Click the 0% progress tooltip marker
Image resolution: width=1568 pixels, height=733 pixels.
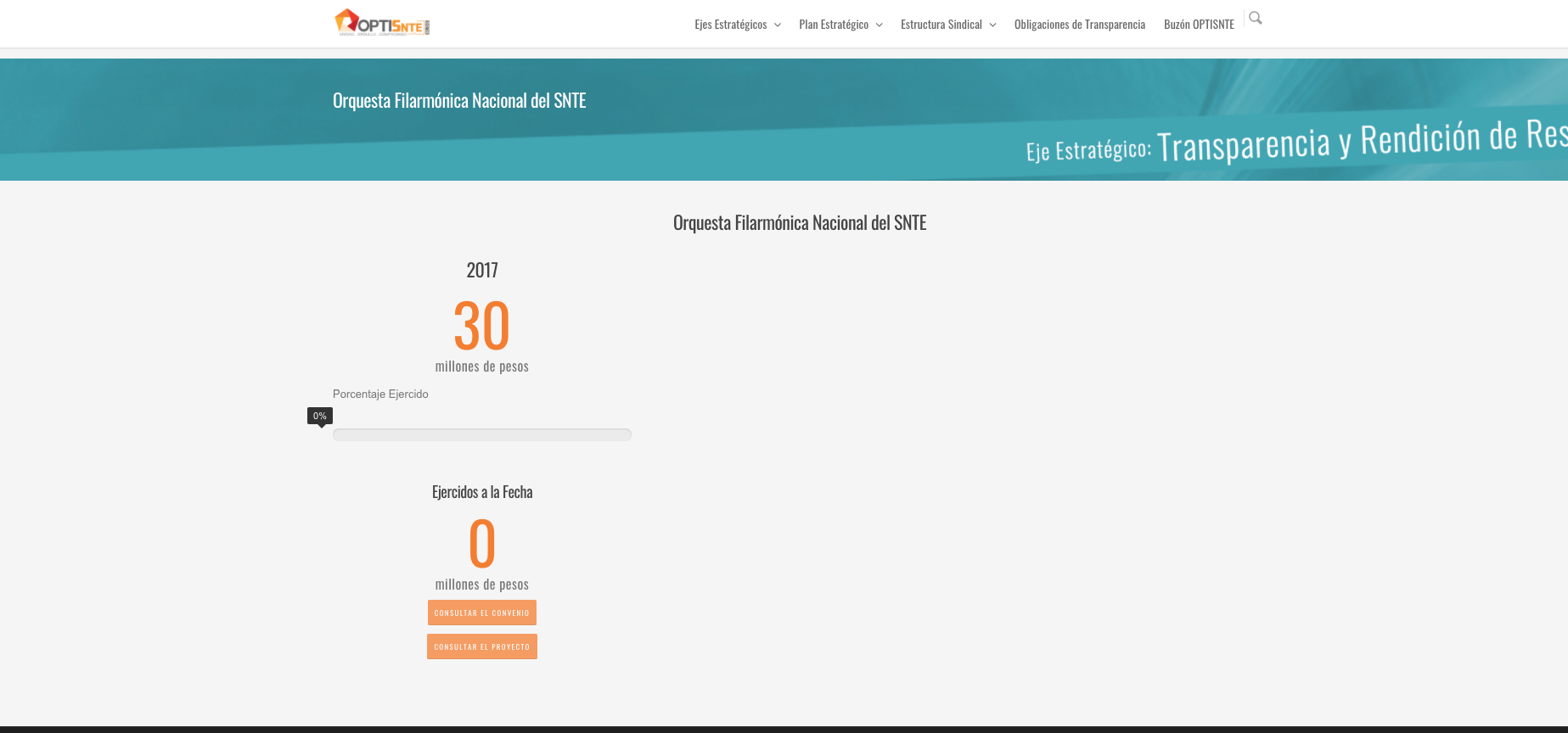click(320, 416)
